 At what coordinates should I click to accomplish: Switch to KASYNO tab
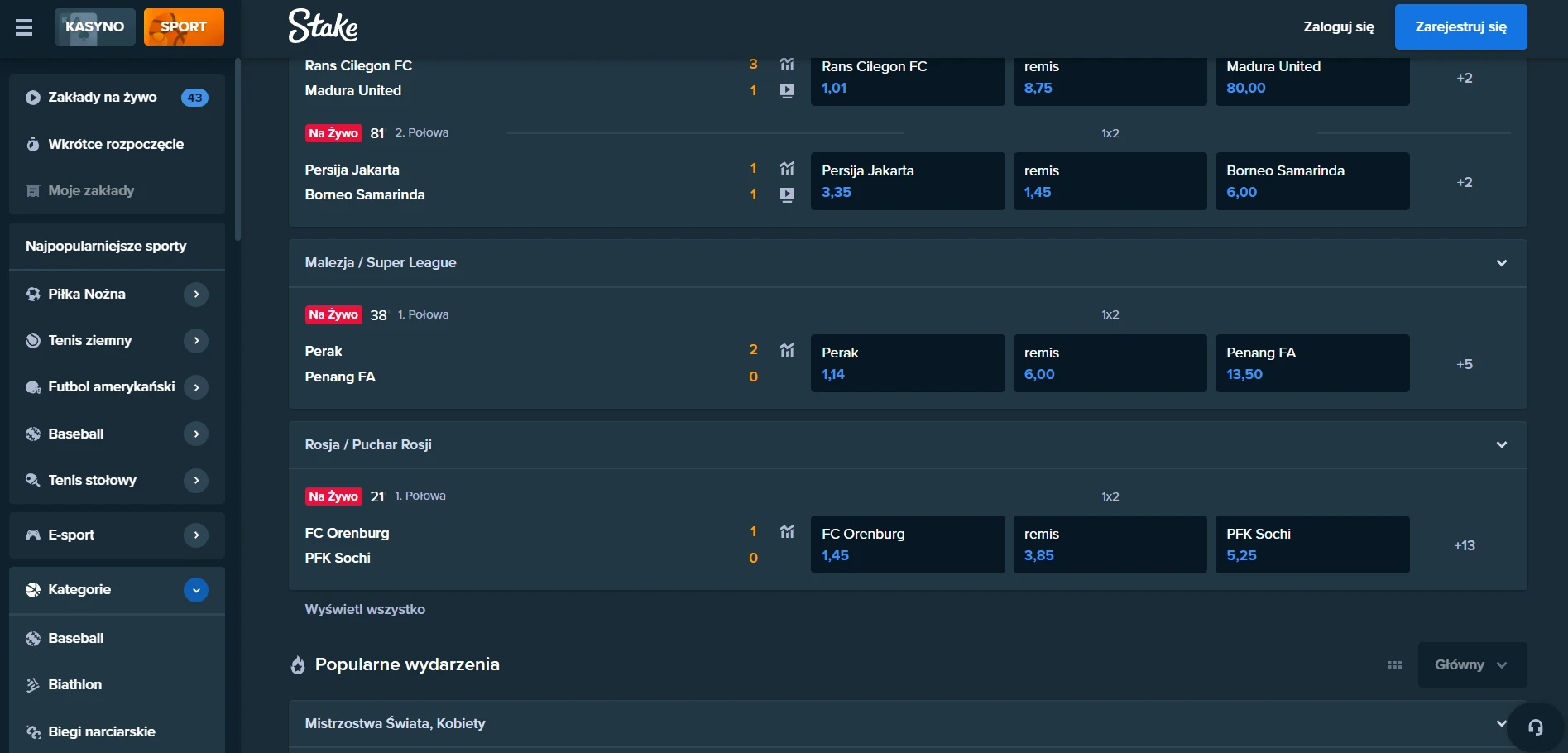[95, 26]
